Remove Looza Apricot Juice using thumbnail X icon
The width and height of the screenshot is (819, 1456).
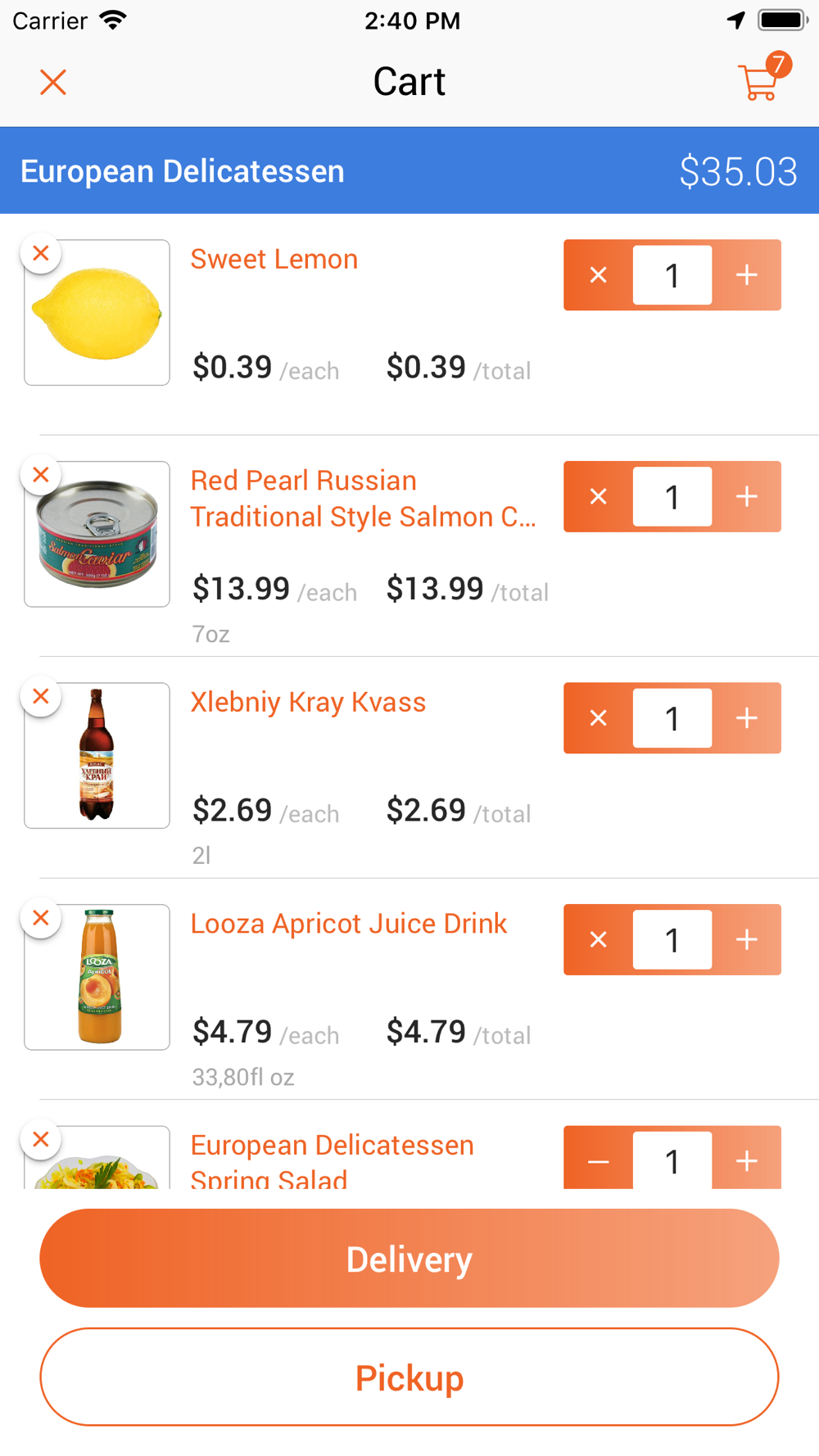[x=41, y=918]
